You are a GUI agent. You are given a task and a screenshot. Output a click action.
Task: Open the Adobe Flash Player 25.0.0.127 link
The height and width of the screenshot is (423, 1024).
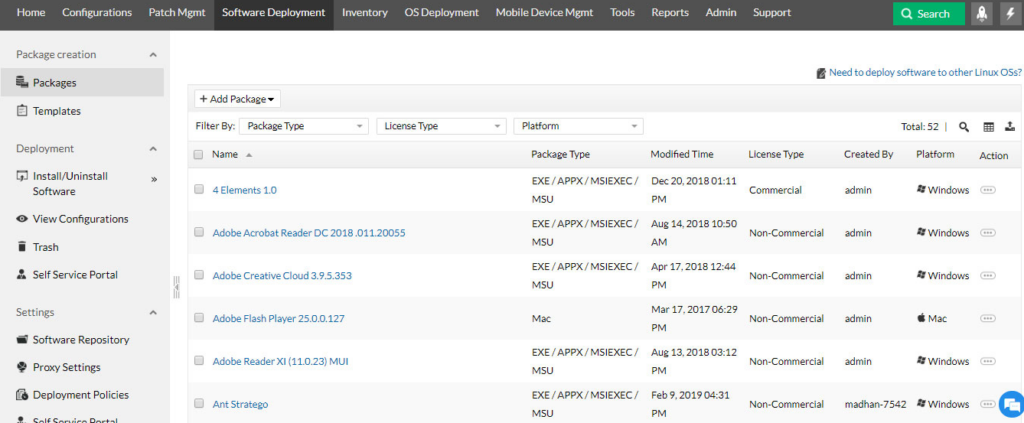tap(279, 319)
